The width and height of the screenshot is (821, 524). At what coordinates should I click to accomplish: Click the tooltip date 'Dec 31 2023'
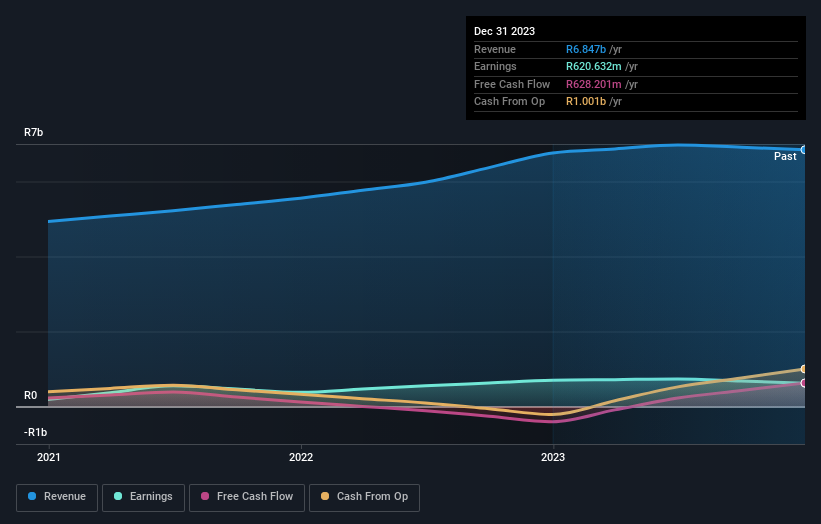[x=504, y=31]
